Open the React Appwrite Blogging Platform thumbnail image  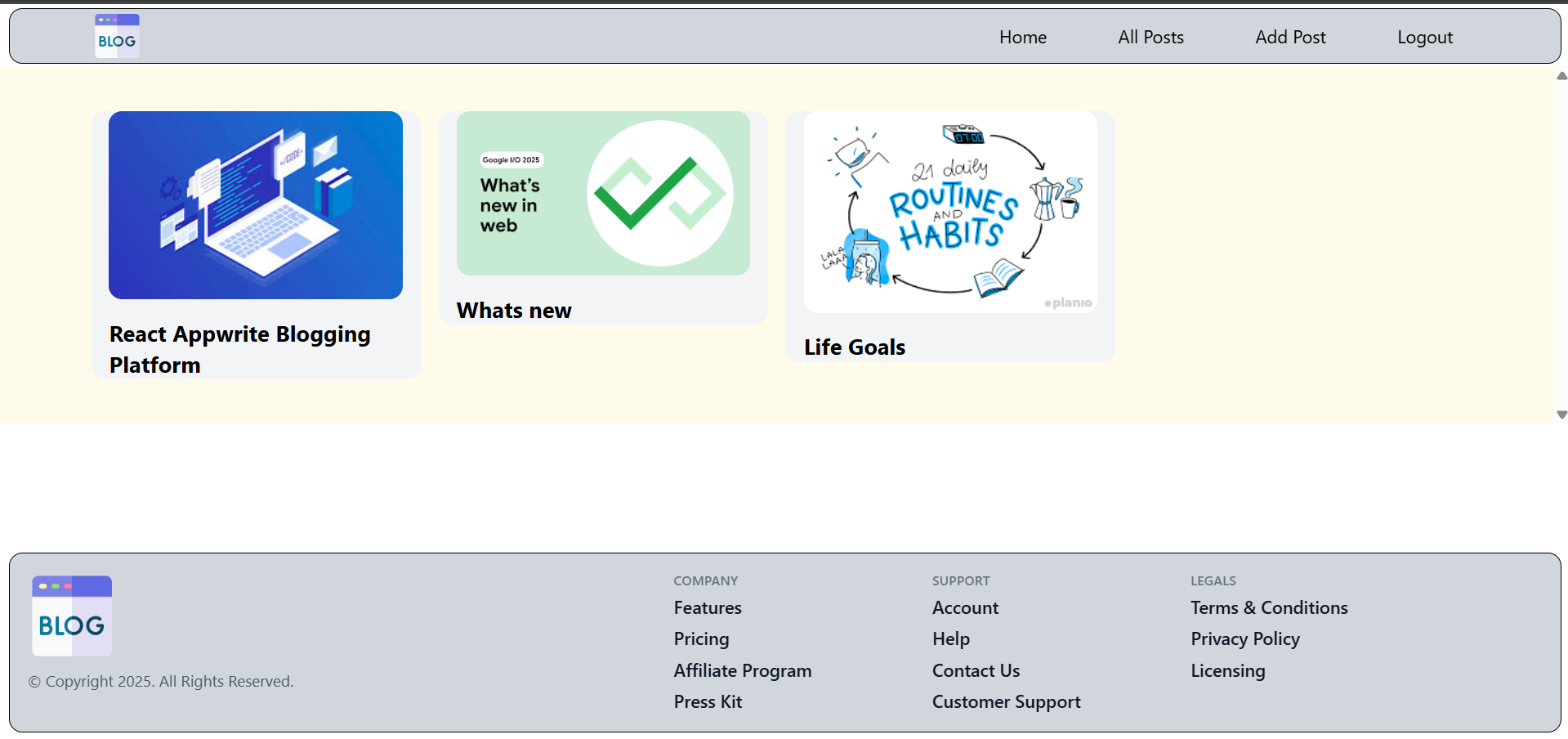click(256, 205)
